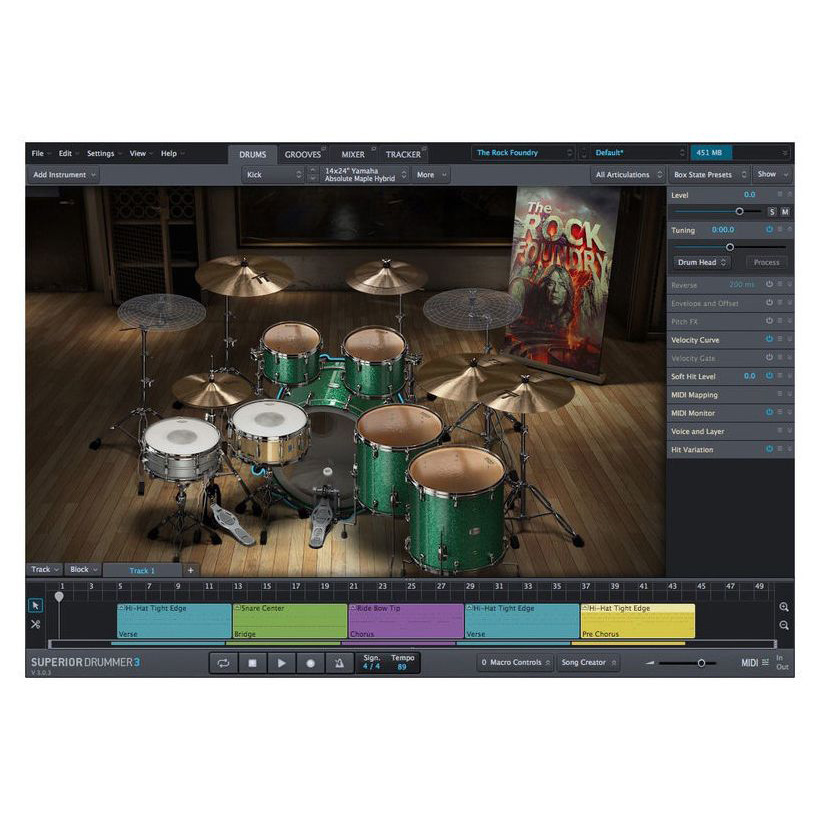Enable the Pitch FX power button
The image size is (820, 820).
point(769,321)
